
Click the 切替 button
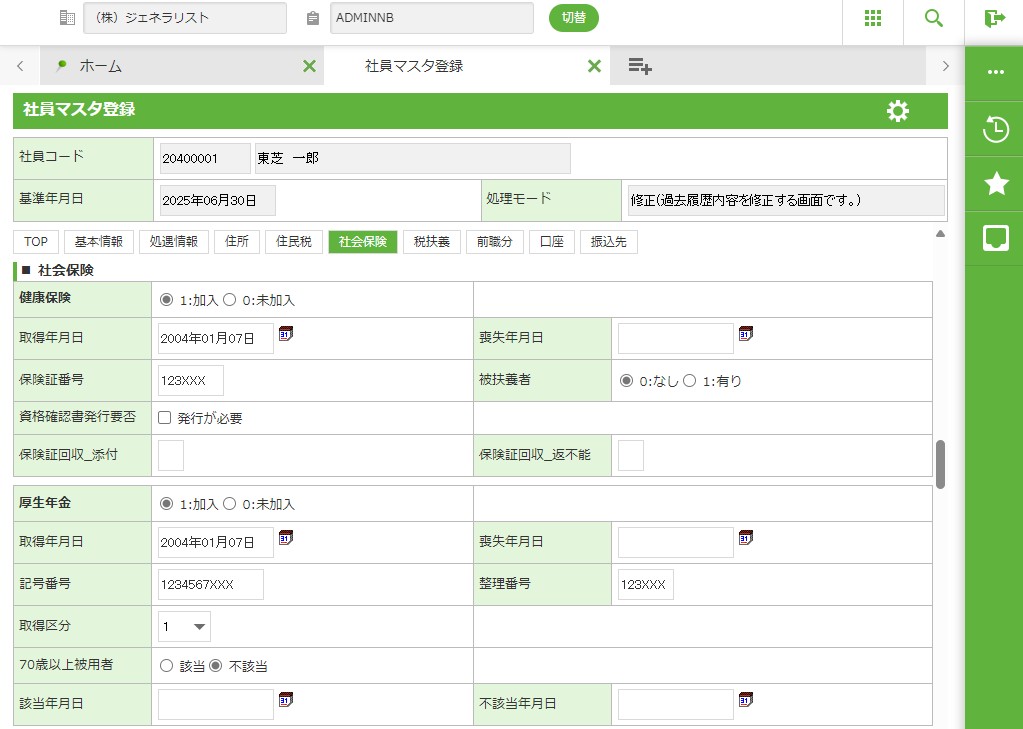(x=573, y=18)
